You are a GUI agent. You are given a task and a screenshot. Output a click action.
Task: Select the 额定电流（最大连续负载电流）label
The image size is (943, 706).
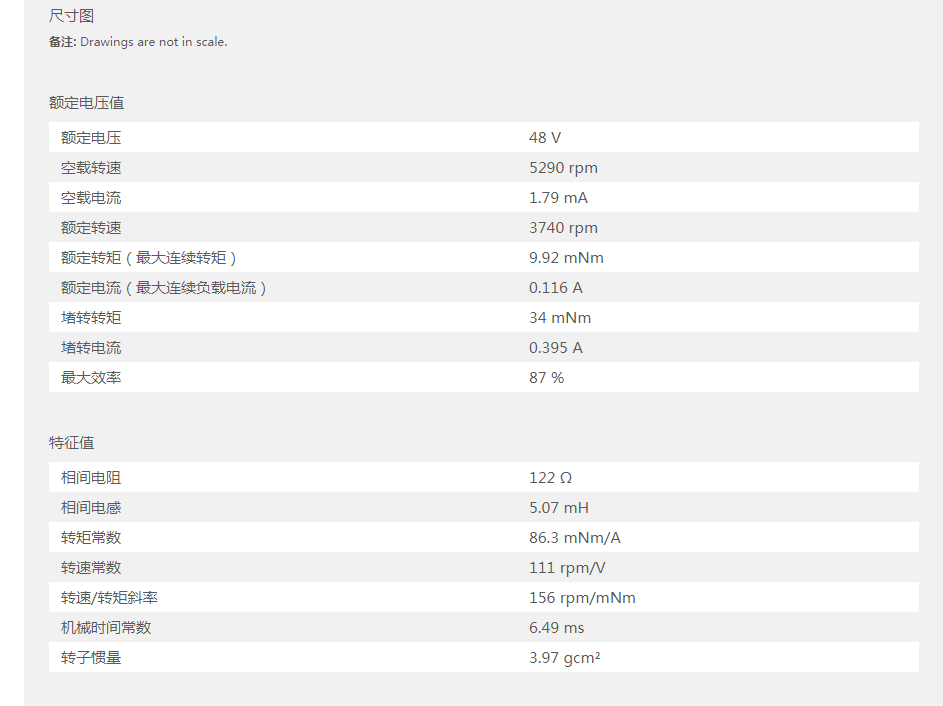coord(164,288)
